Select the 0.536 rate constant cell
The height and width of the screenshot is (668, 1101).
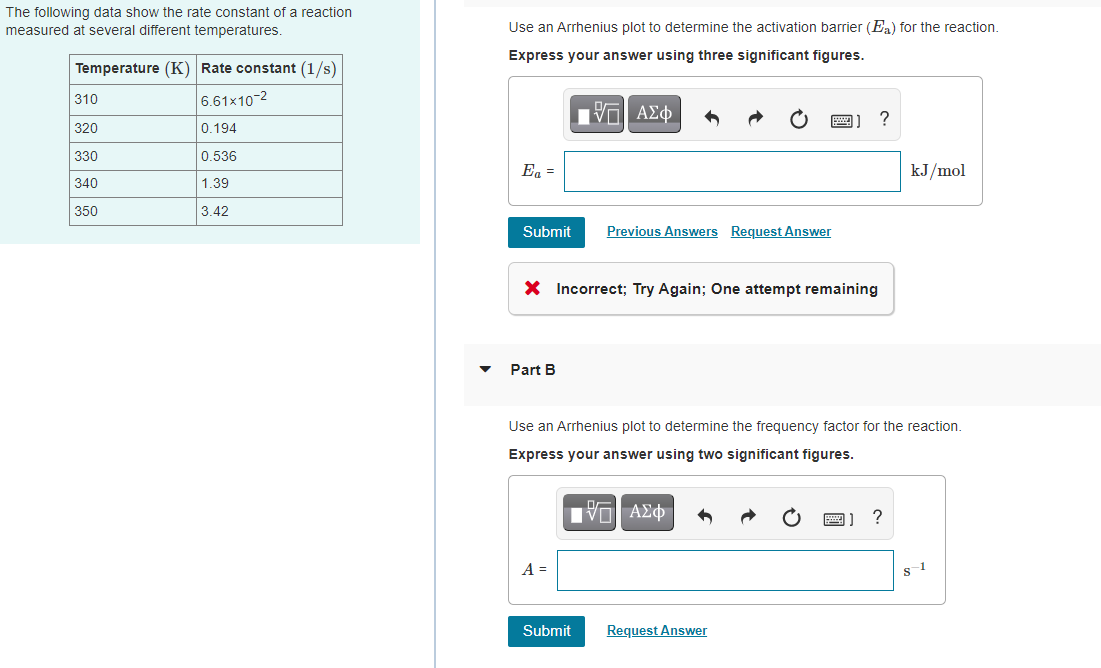click(270, 157)
